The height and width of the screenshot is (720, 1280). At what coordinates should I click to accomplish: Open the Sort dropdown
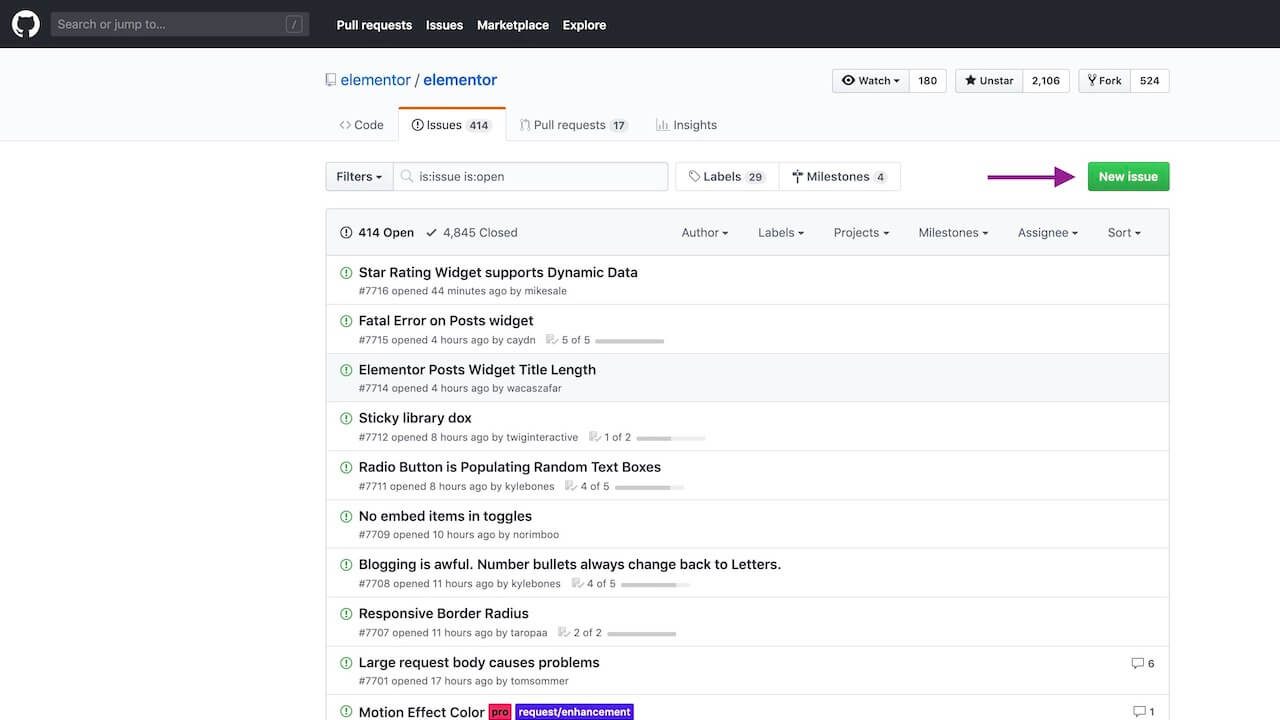pyautogui.click(x=1124, y=232)
